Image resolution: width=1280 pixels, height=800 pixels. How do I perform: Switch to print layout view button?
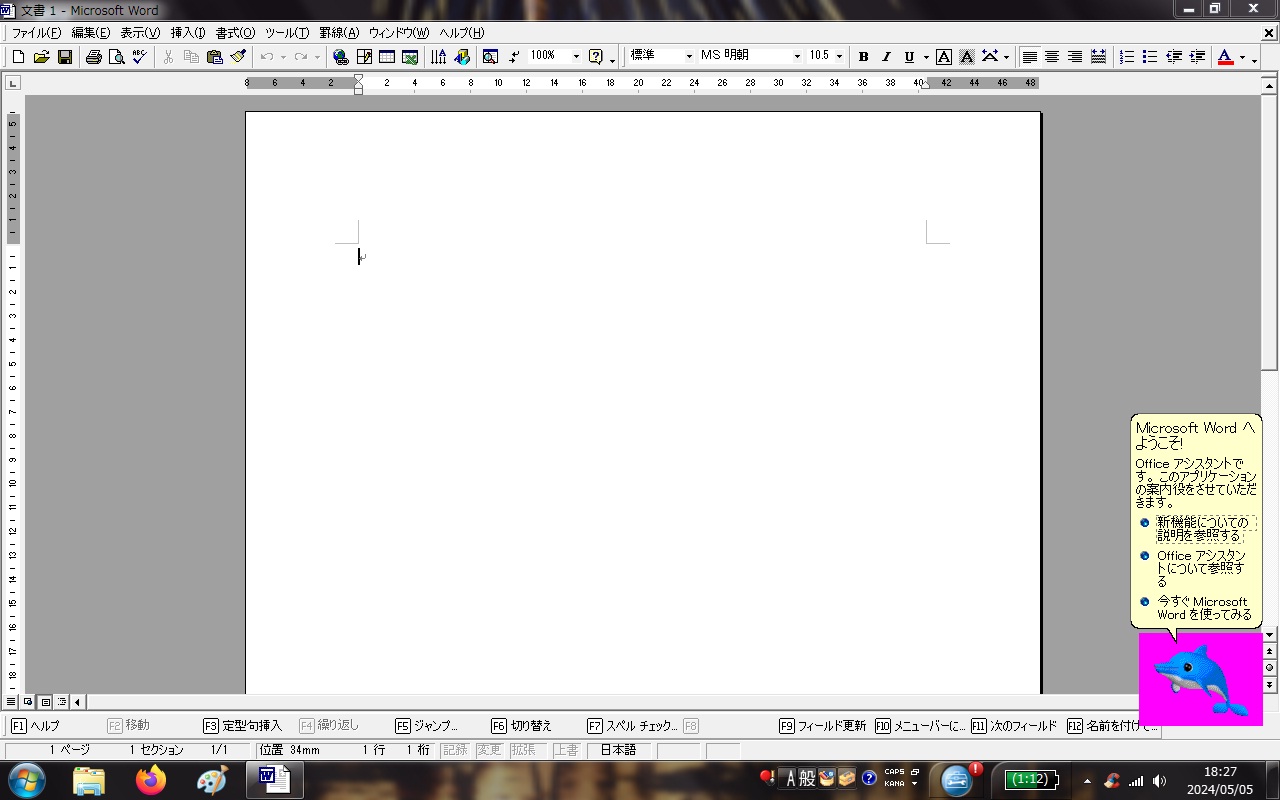pyautogui.click(x=45, y=702)
